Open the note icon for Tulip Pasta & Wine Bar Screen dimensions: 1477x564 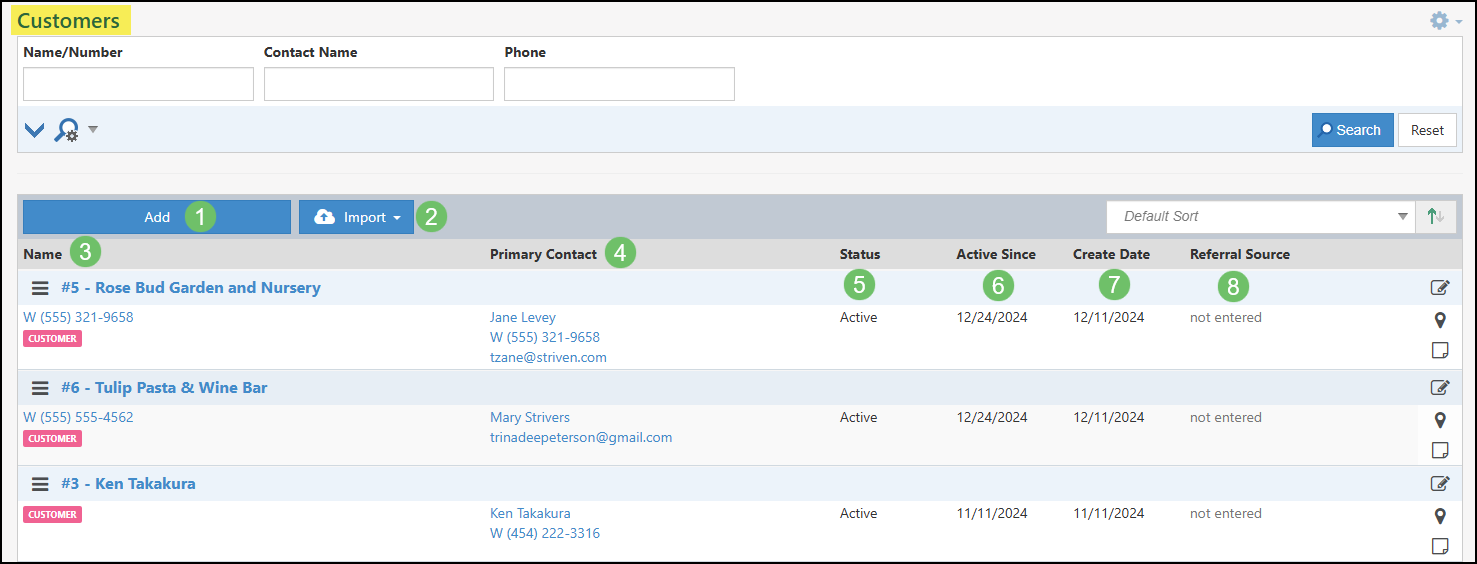pyautogui.click(x=1440, y=450)
